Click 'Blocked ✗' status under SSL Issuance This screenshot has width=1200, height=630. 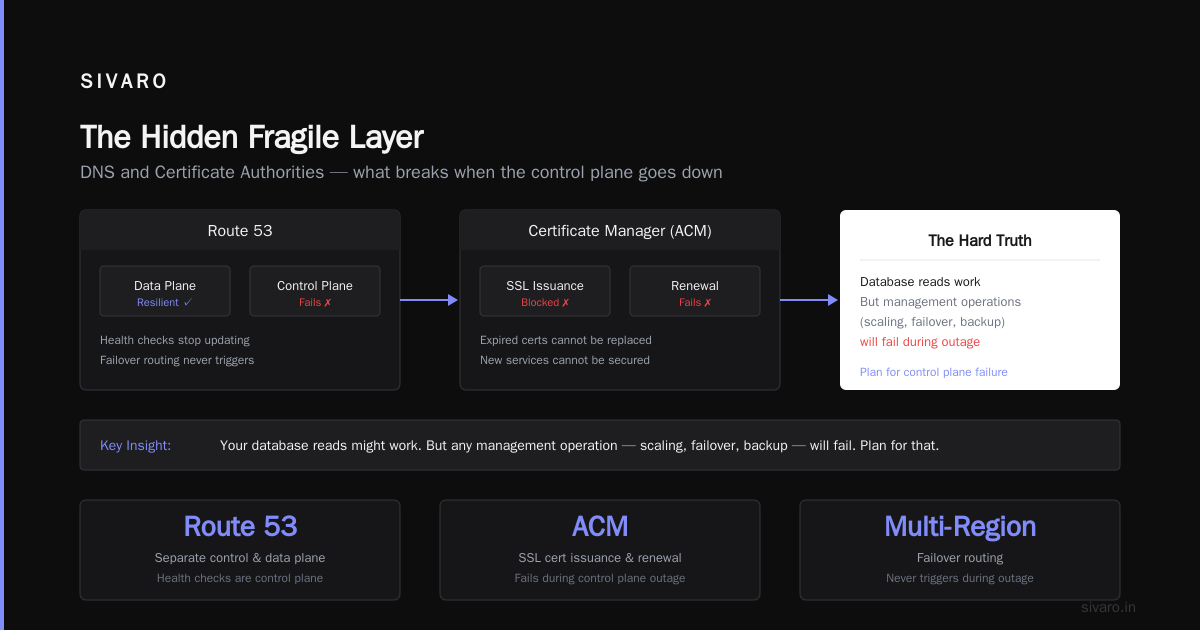tap(545, 302)
